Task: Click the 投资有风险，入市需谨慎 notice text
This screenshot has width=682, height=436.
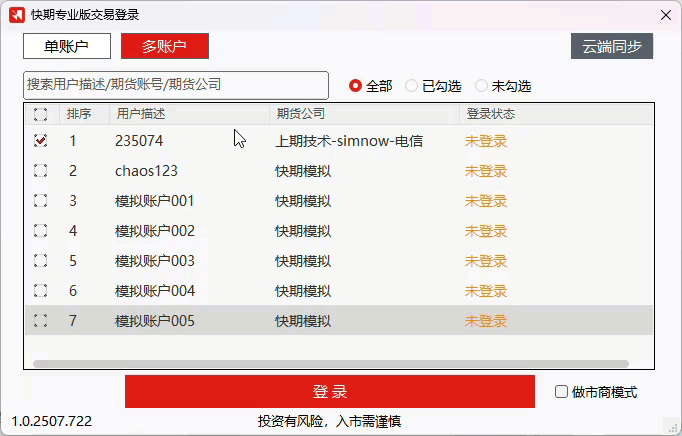Action: click(329, 421)
